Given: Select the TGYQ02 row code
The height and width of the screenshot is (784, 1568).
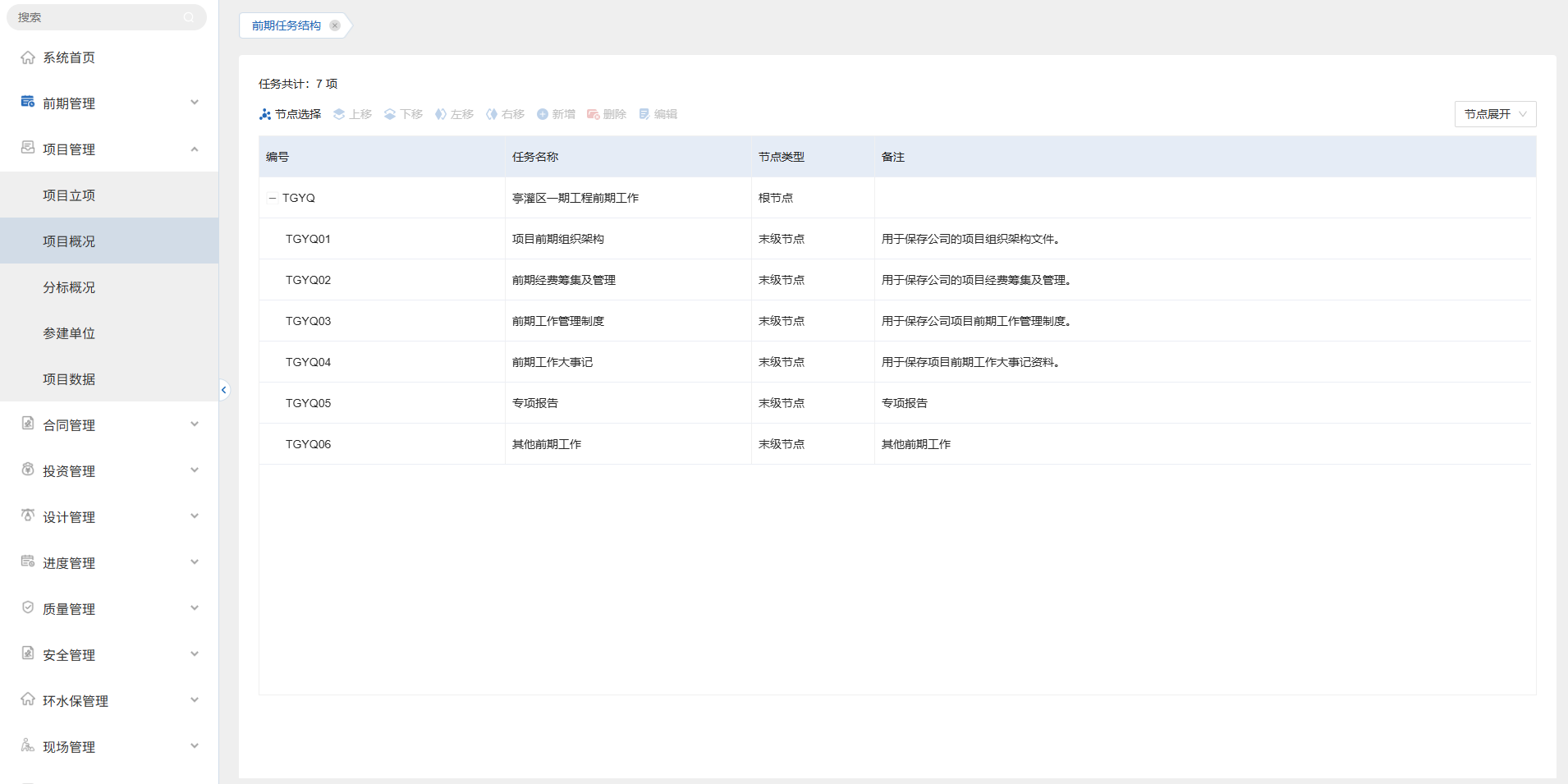Looking at the screenshot, I should point(308,280).
